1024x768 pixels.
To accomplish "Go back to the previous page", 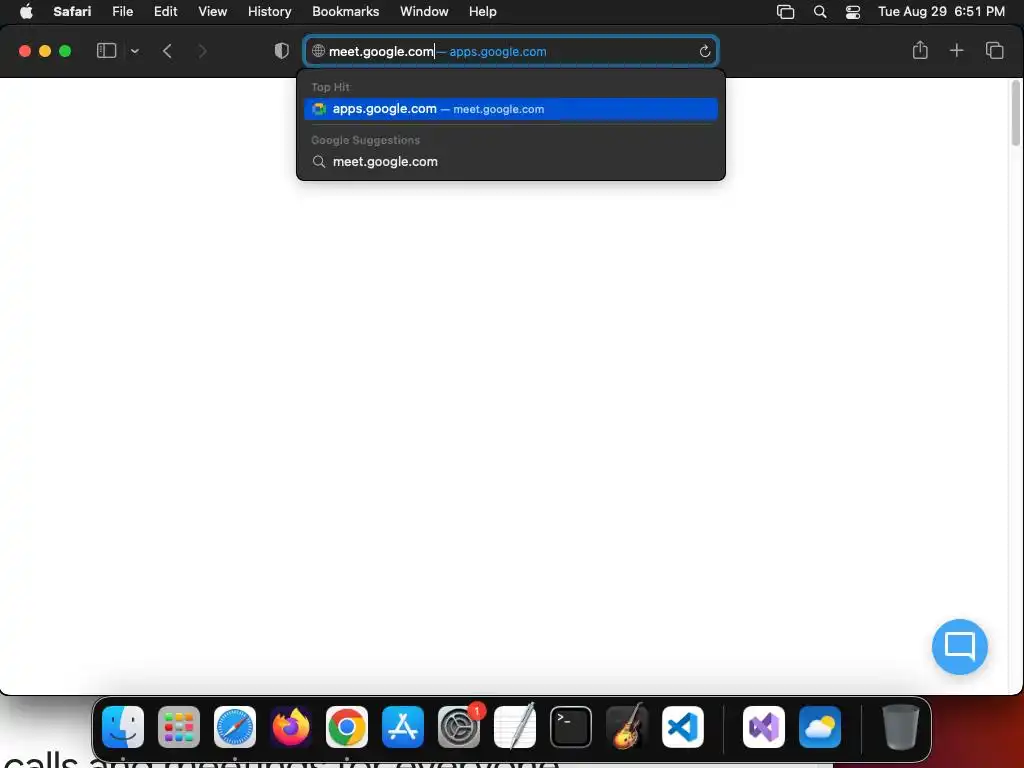I will click(x=167, y=51).
